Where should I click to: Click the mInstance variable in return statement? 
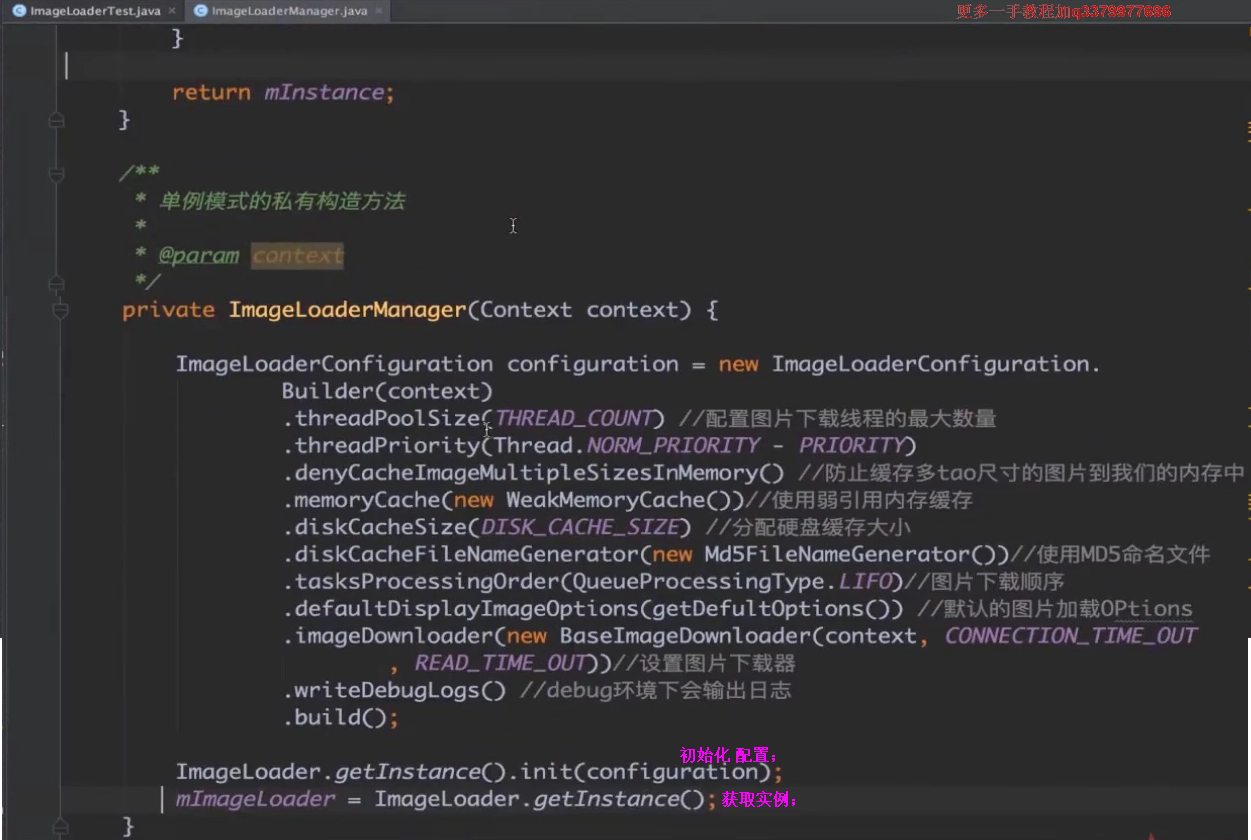(323, 92)
